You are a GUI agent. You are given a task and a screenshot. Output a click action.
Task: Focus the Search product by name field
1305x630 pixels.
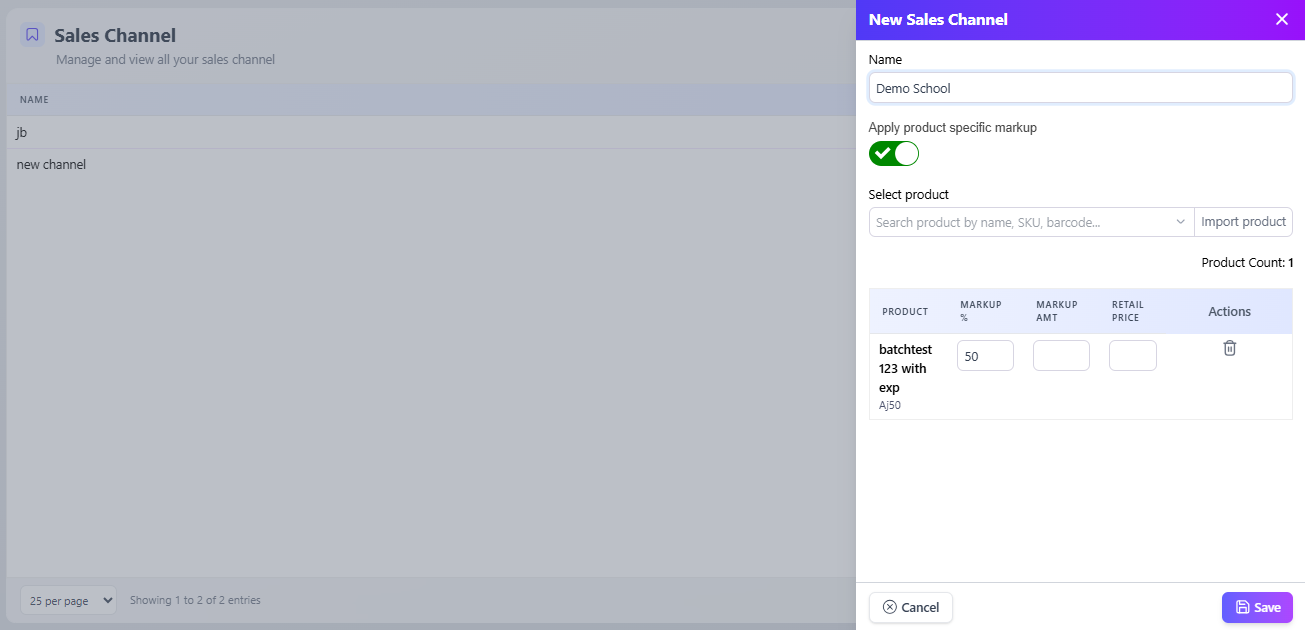point(1018,222)
